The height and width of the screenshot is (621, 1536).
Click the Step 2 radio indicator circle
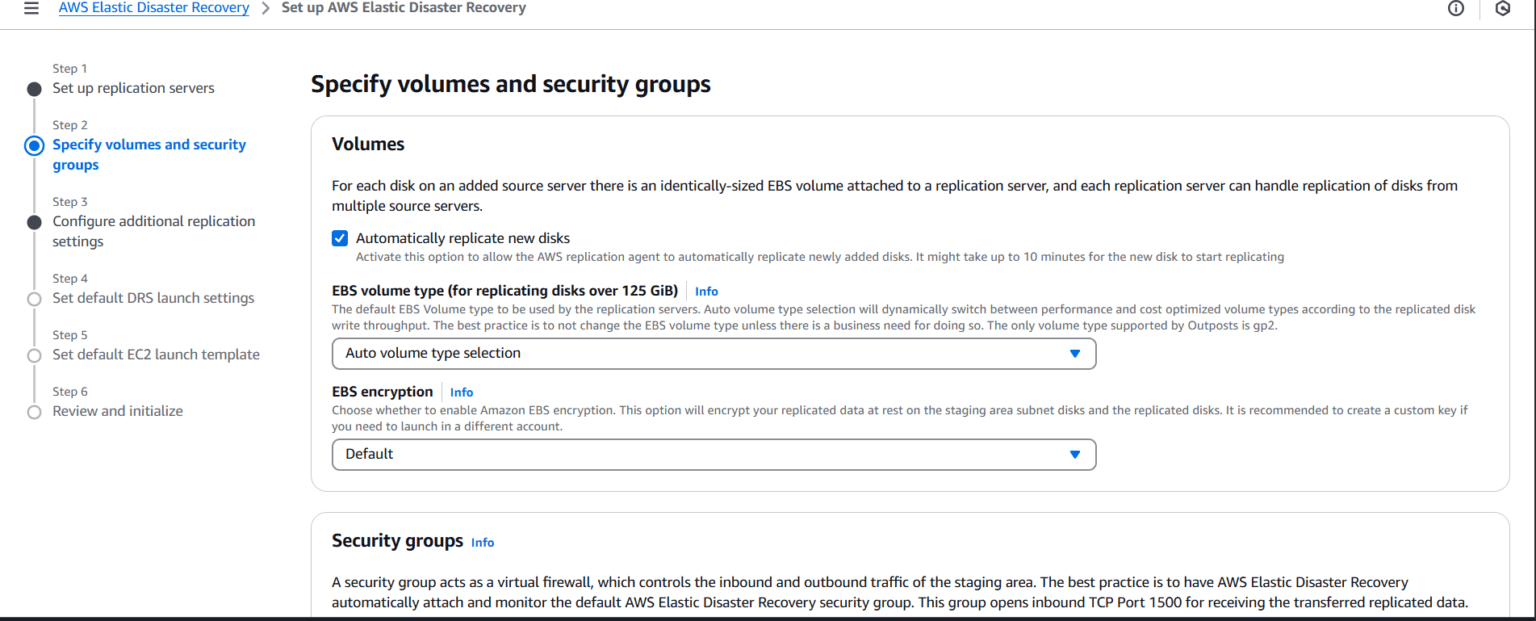[x=33, y=145]
